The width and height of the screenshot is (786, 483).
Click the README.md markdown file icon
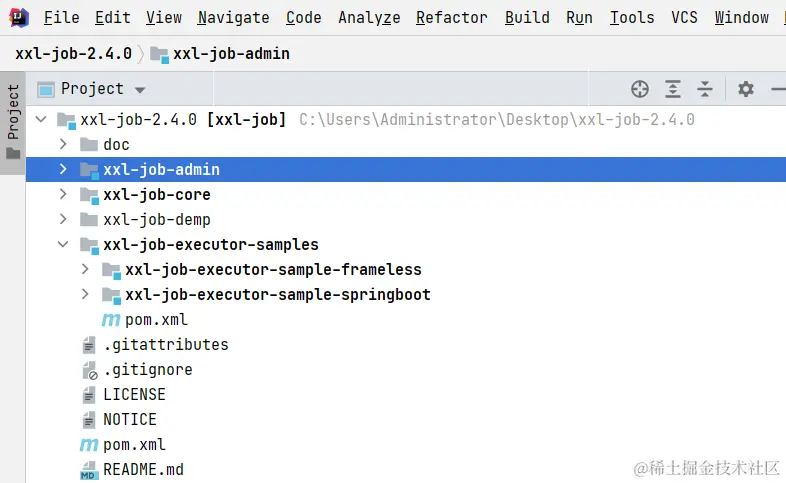(x=88, y=470)
